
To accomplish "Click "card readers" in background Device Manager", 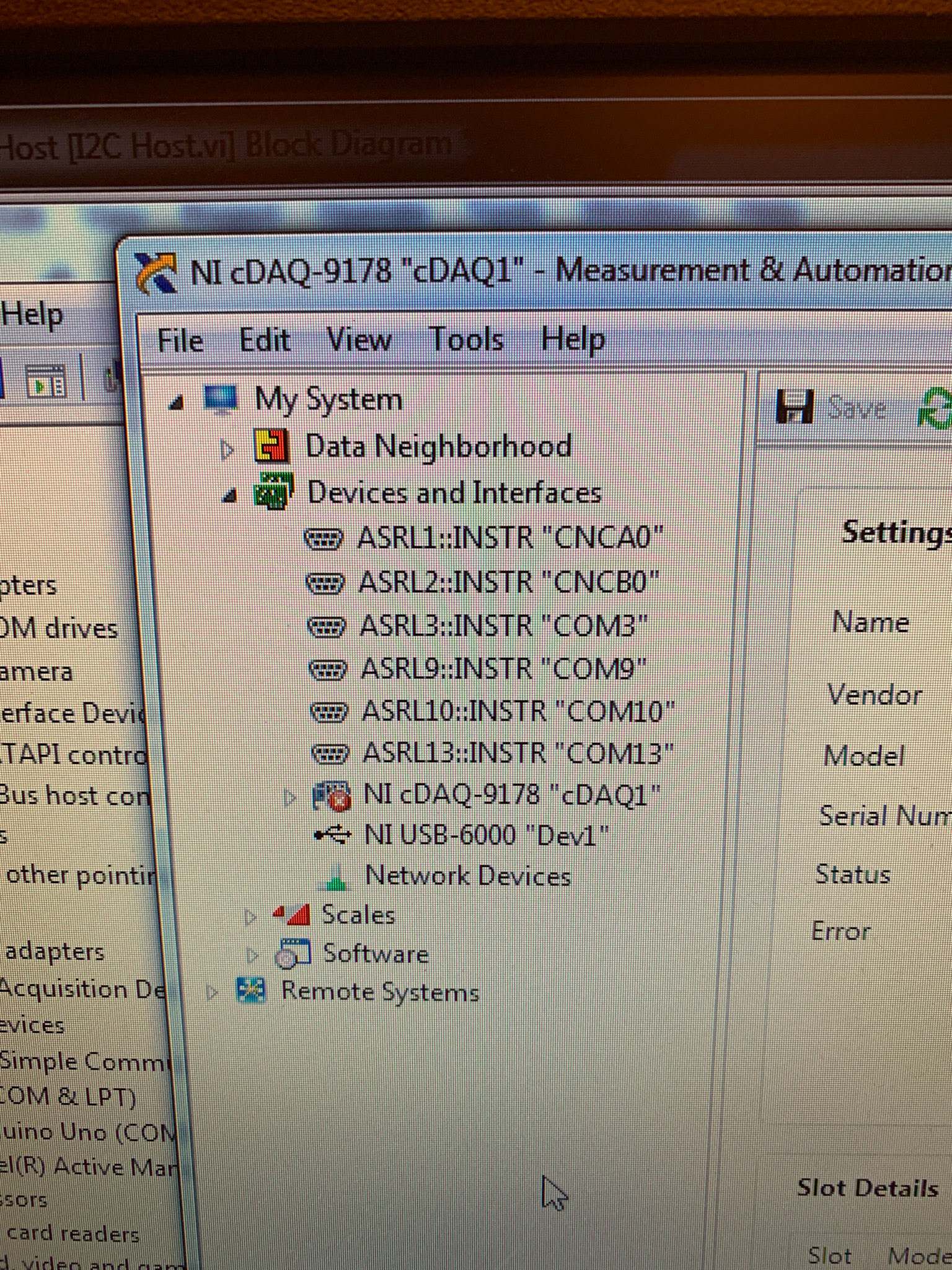I will (73, 1233).
